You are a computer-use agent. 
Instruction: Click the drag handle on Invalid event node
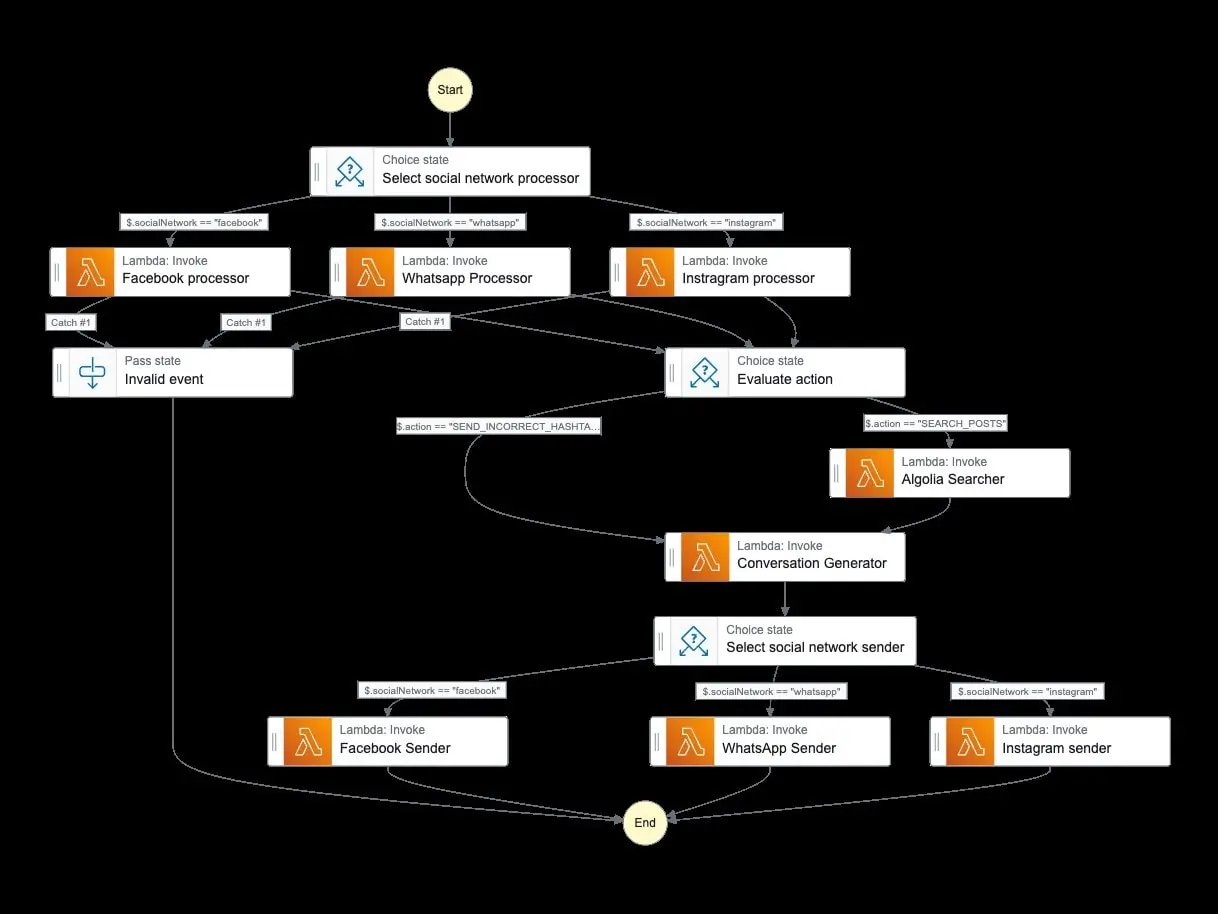coord(60,372)
